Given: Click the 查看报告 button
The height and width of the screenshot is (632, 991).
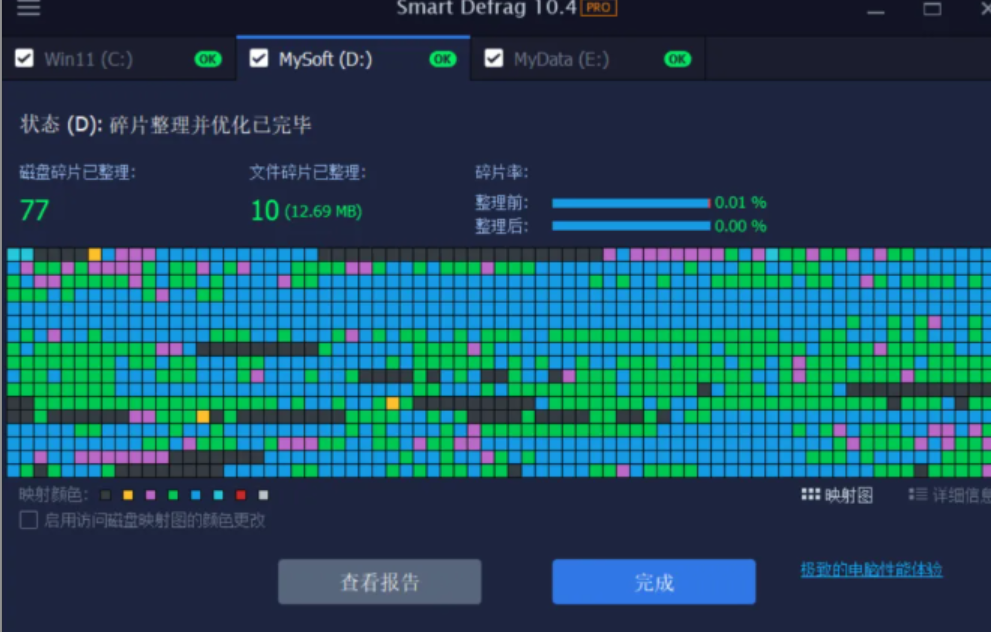Looking at the screenshot, I should tap(380, 581).
